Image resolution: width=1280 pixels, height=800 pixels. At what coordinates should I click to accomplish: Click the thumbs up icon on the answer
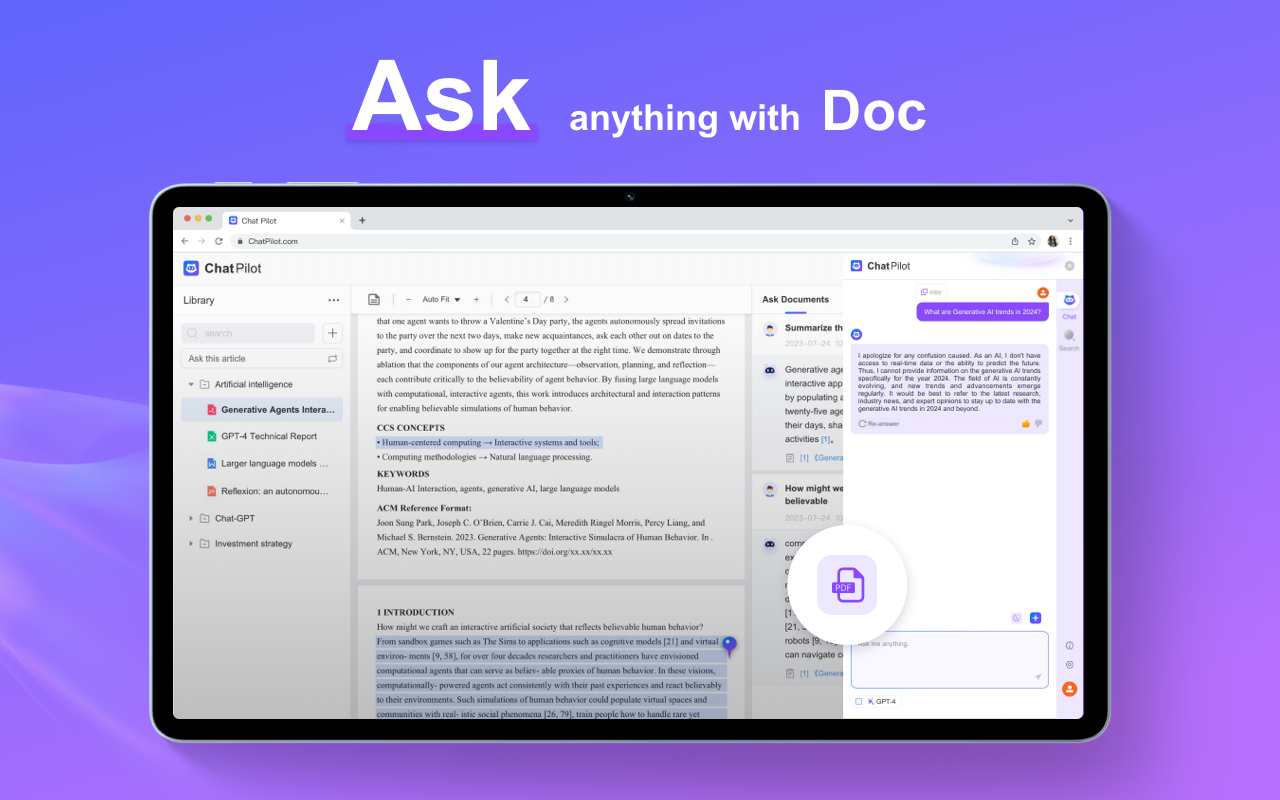[x=1026, y=424]
